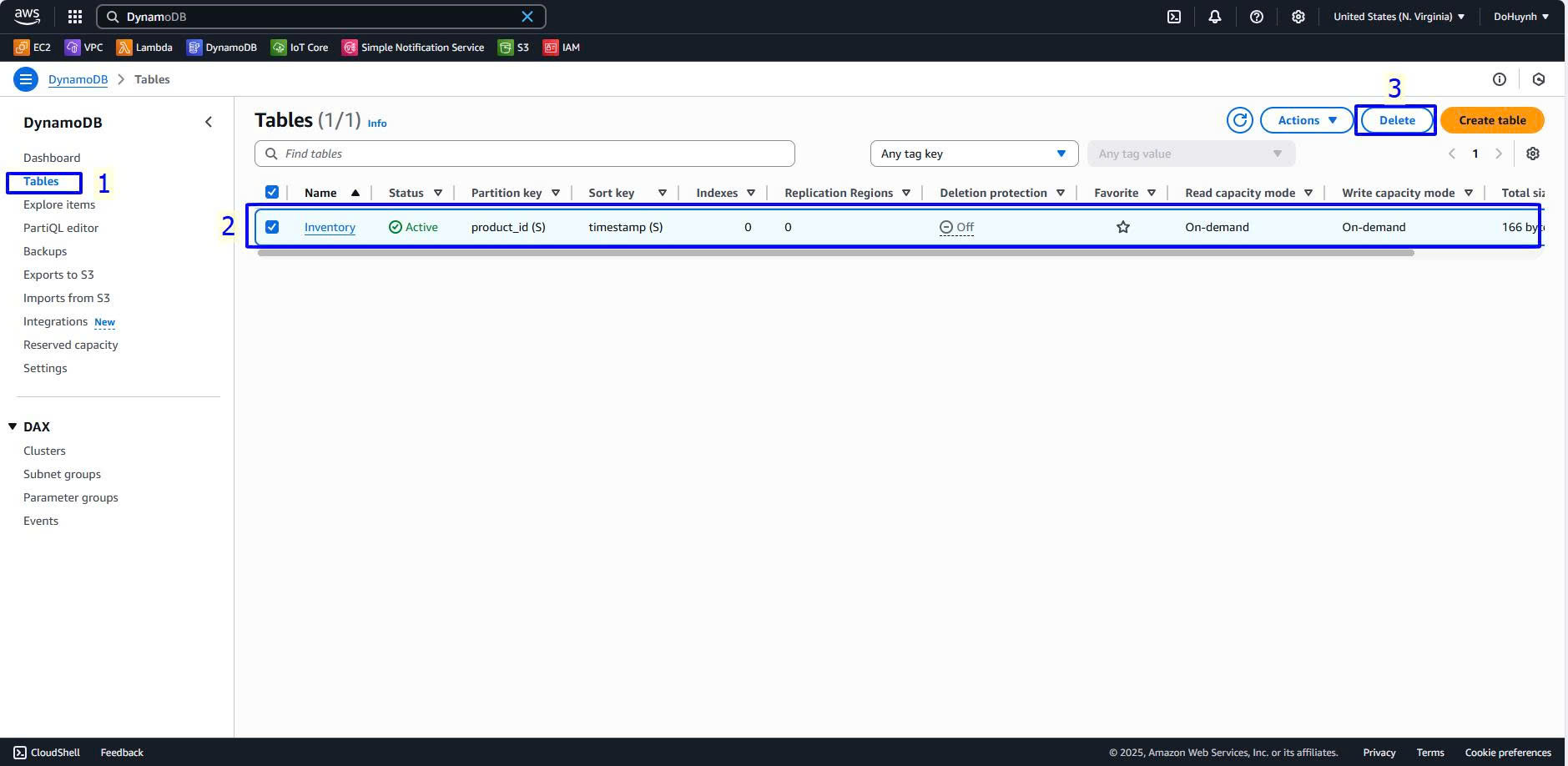Image resolution: width=1568 pixels, height=766 pixels.
Task: Mark Inventory table as favorite star
Action: 1122,227
